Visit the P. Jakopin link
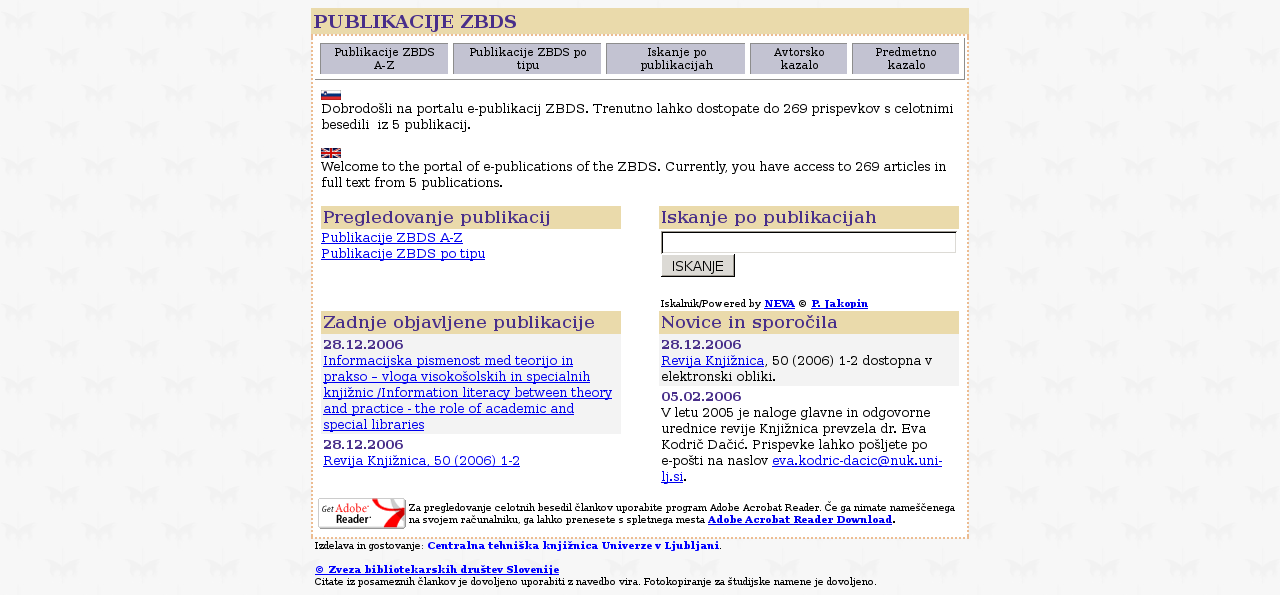 coord(839,303)
